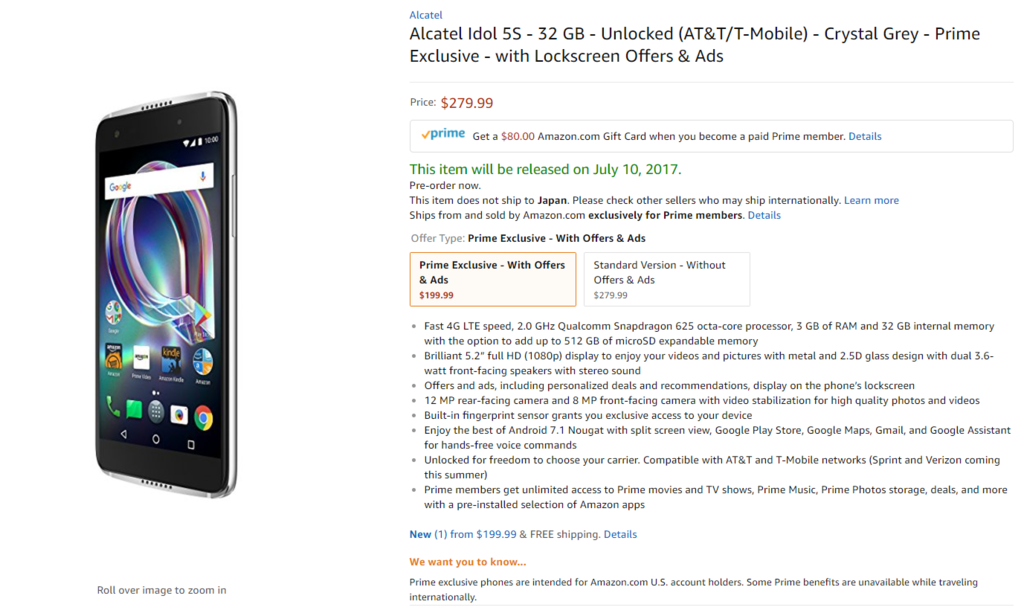Open Details link next to FREE shipping
The image size is (1024, 613).
(x=620, y=534)
